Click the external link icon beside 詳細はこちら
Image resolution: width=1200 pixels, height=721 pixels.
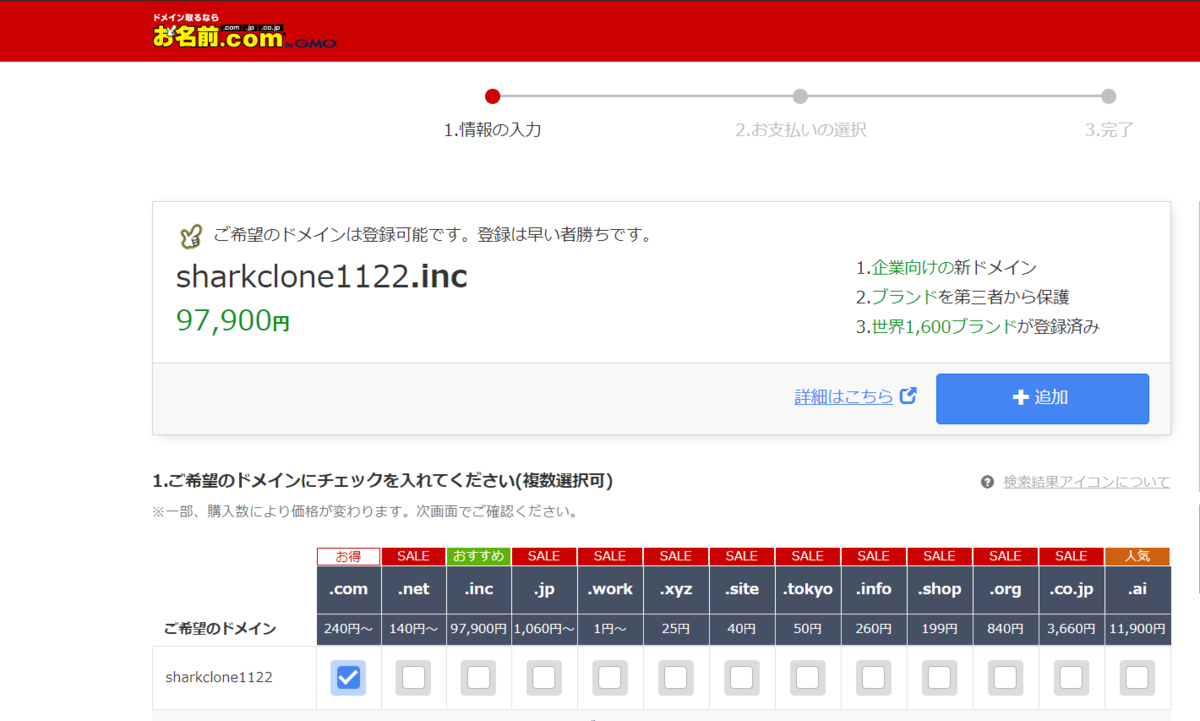click(908, 396)
